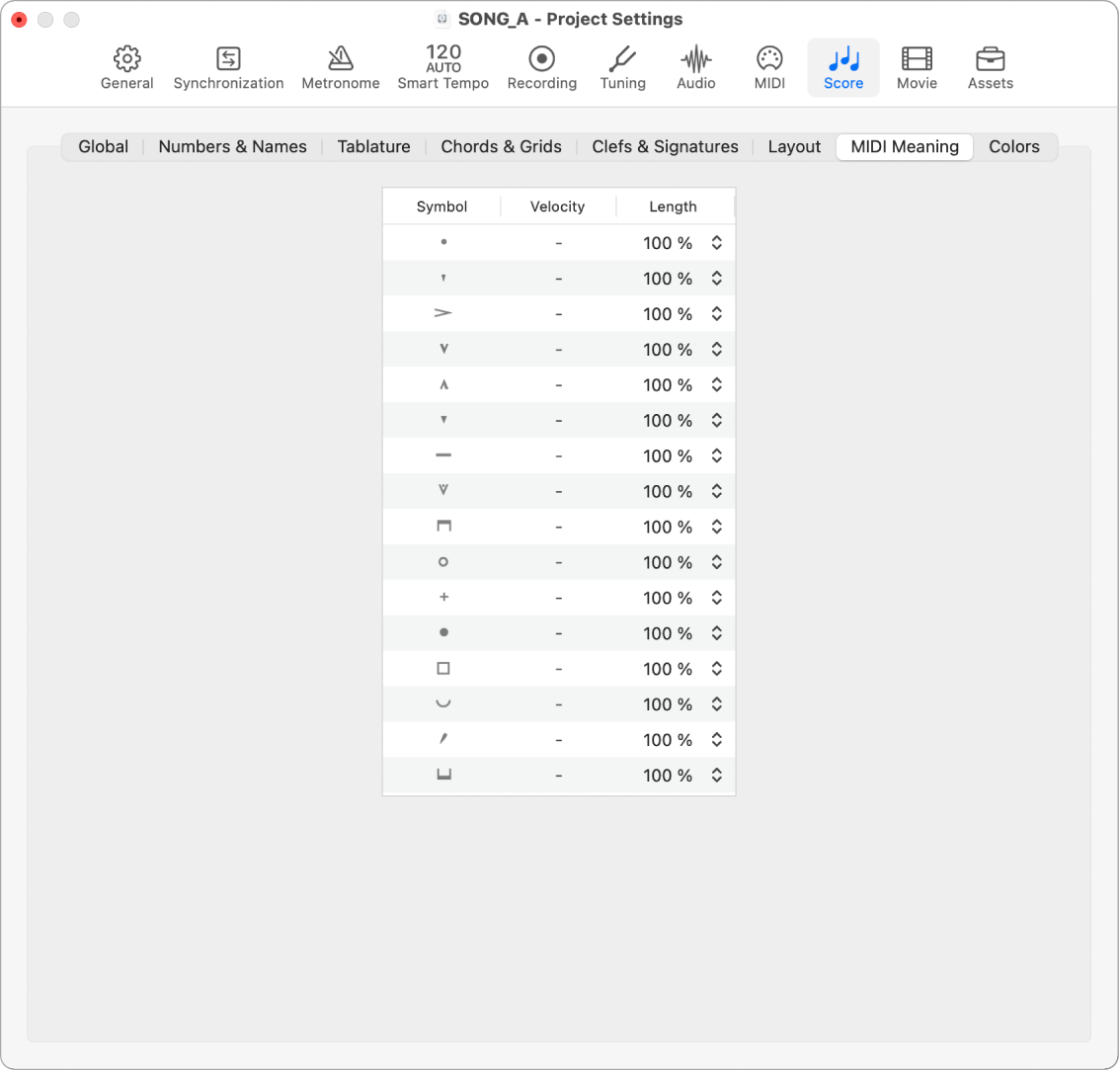Click the Symbol column header
This screenshot has width=1120, height=1071.
pyautogui.click(x=442, y=206)
